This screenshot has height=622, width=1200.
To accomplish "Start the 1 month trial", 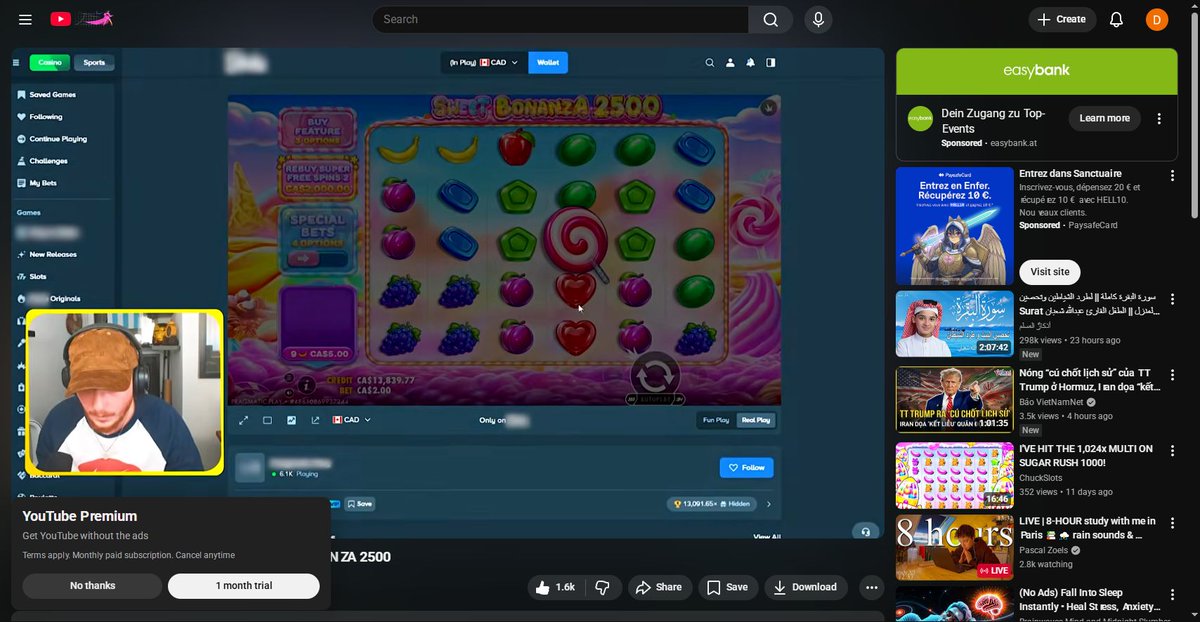I will 244,586.
